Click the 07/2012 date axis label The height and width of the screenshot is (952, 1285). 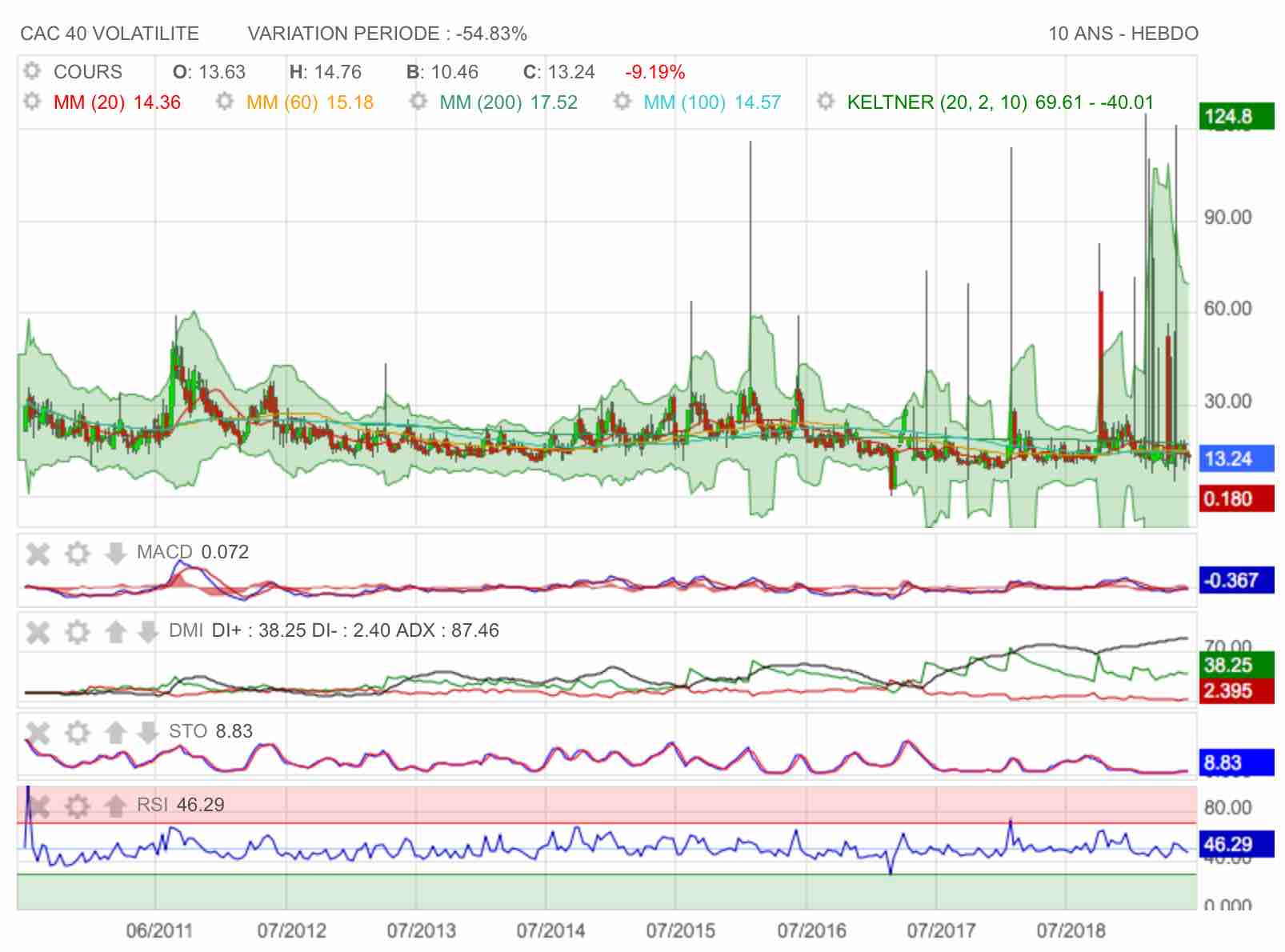[291, 931]
